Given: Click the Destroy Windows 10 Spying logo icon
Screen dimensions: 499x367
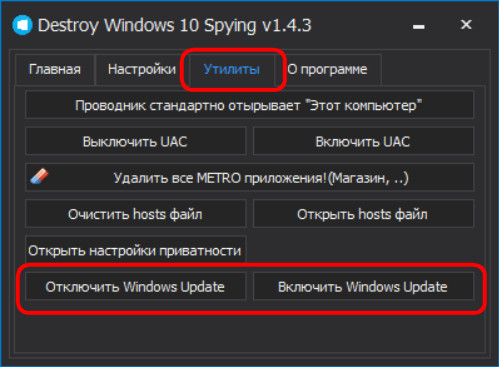Looking at the screenshot, I should (22, 25).
